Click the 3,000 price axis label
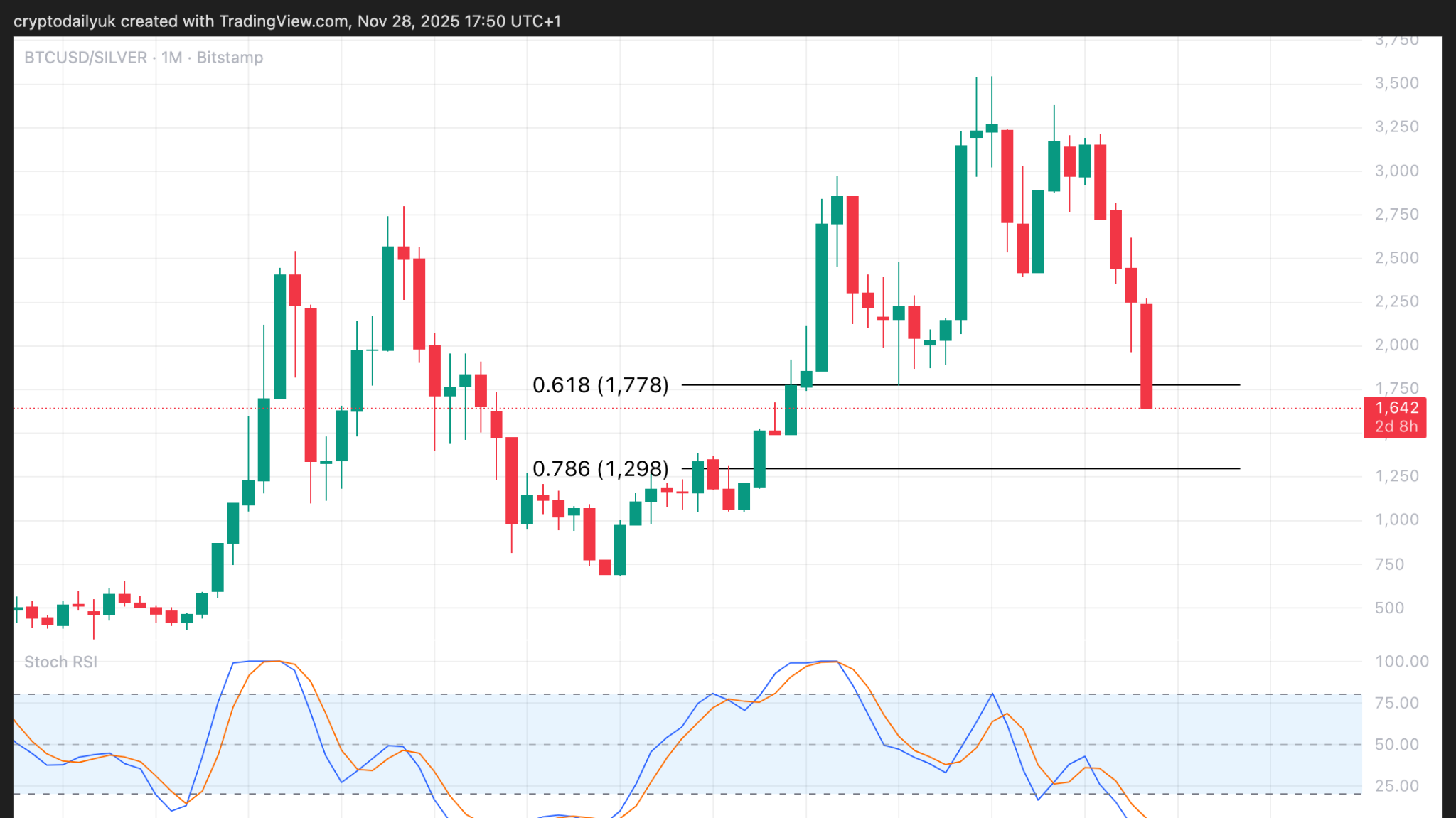Screen dimensions: 1456x818 click(1396, 171)
